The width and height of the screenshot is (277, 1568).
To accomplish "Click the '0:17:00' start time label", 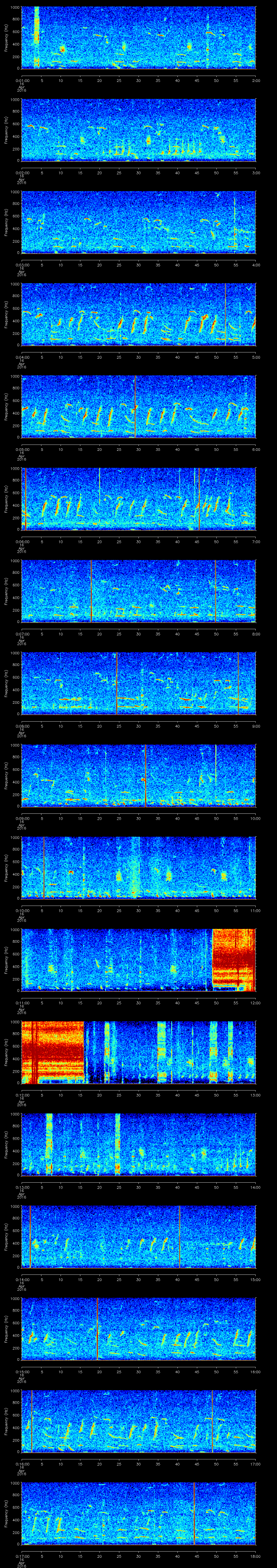I will (22, 1556).
